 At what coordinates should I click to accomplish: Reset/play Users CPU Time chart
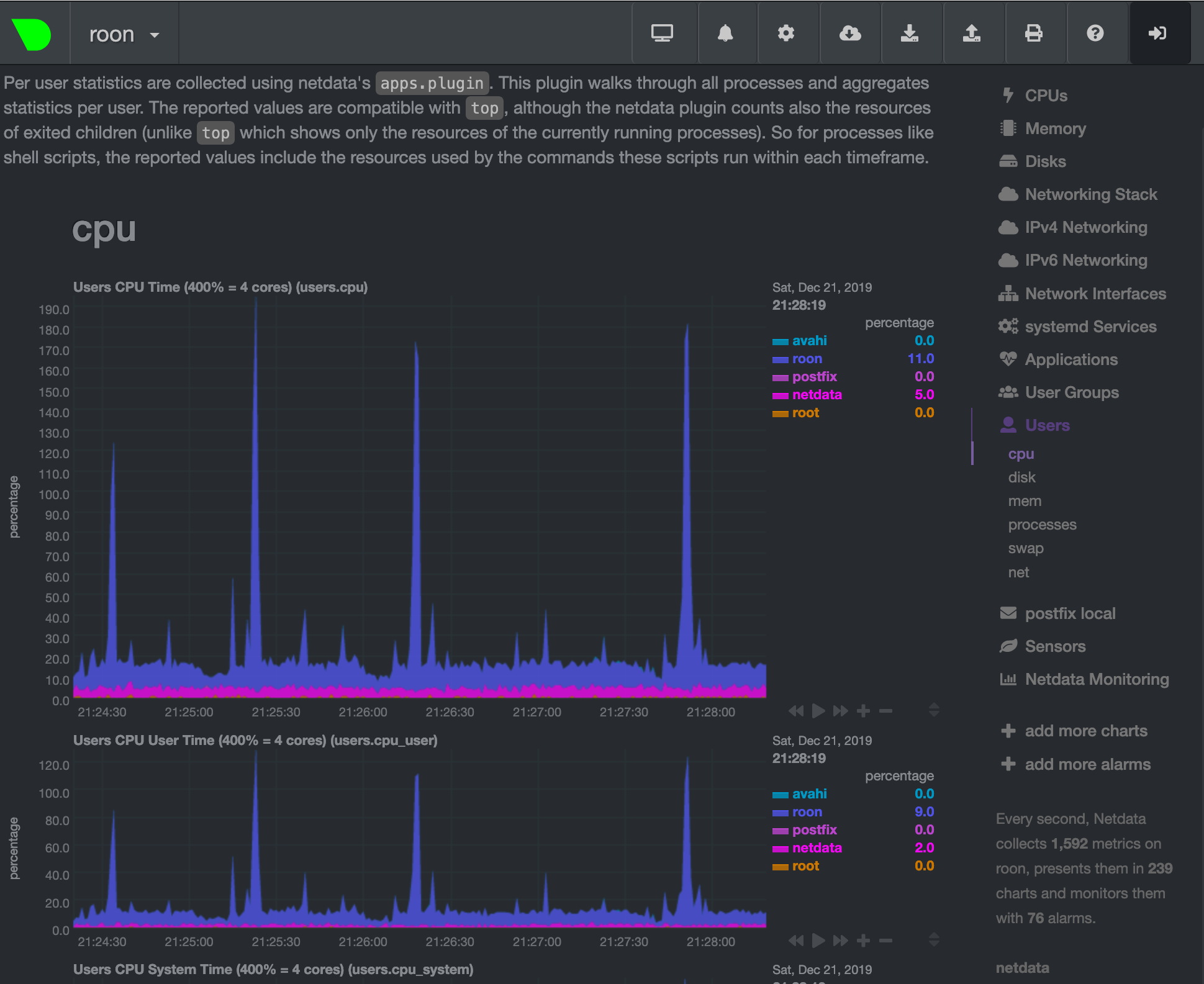point(818,711)
